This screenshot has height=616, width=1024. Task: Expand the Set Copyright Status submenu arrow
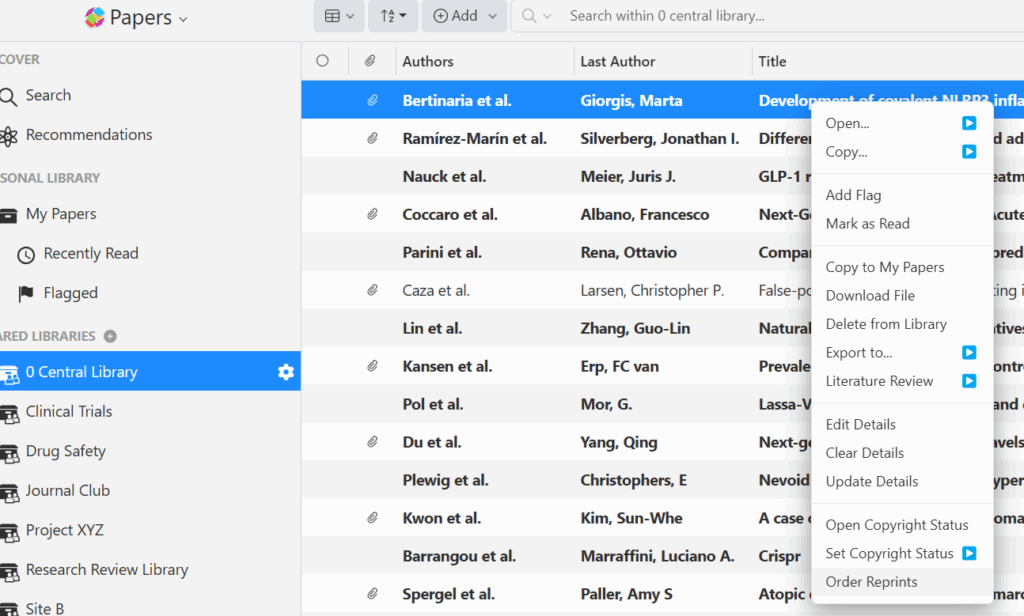[968, 553]
